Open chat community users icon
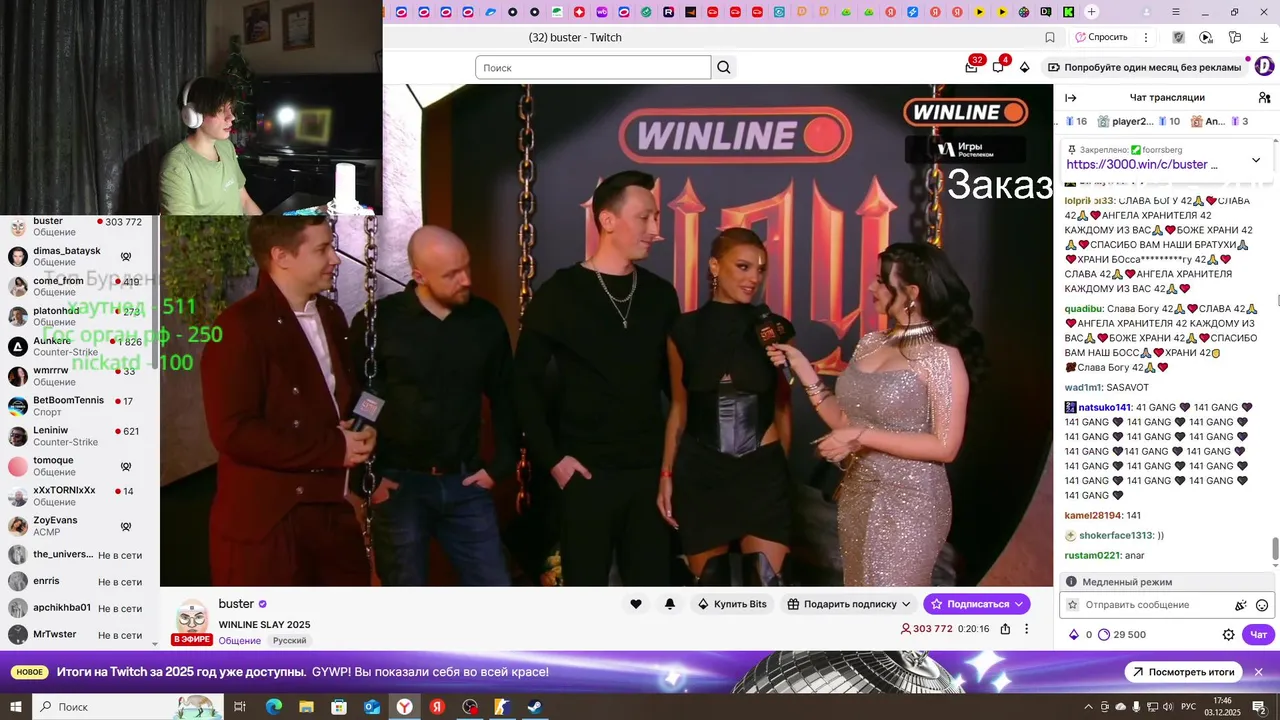The width and height of the screenshot is (1280, 720). tap(1264, 97)
